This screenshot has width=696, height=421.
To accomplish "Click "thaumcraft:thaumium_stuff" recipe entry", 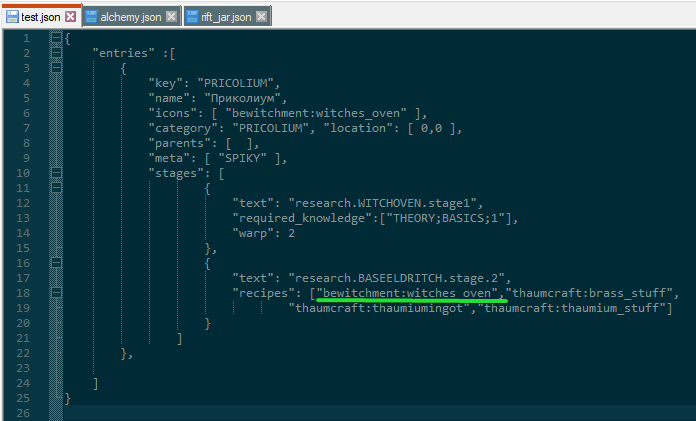I will tap(571, 308).
